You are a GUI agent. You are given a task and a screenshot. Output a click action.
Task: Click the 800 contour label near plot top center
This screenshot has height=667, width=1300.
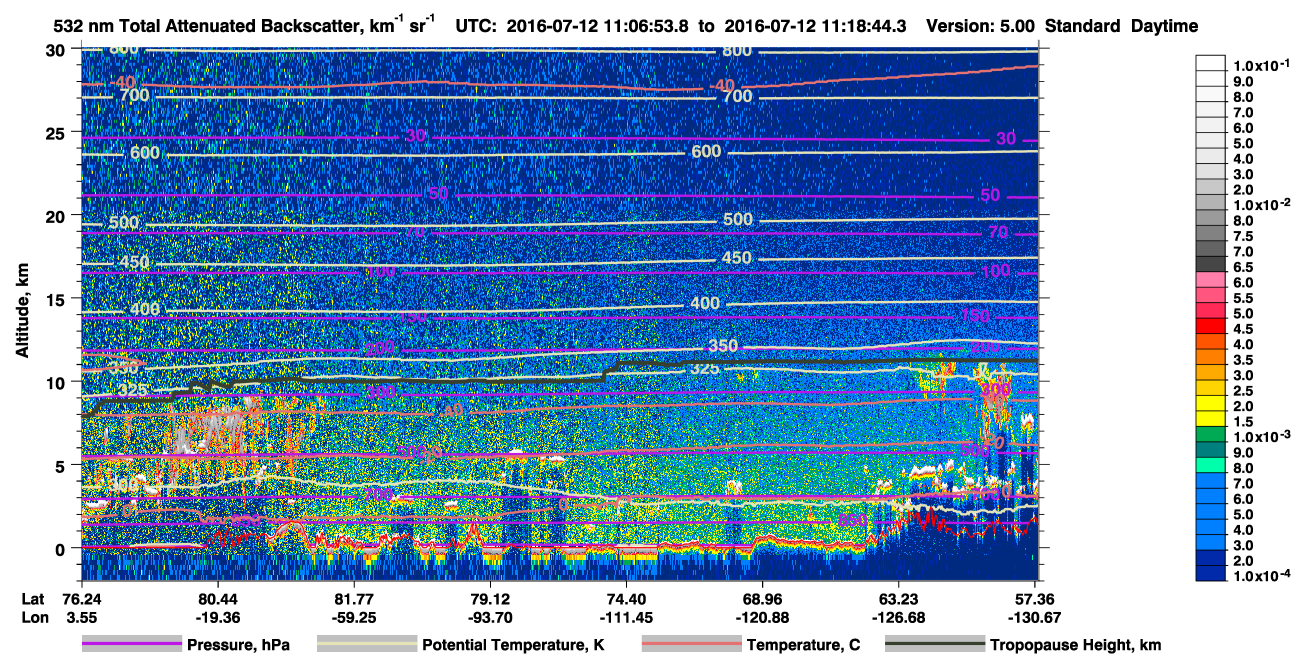[736, 51]
